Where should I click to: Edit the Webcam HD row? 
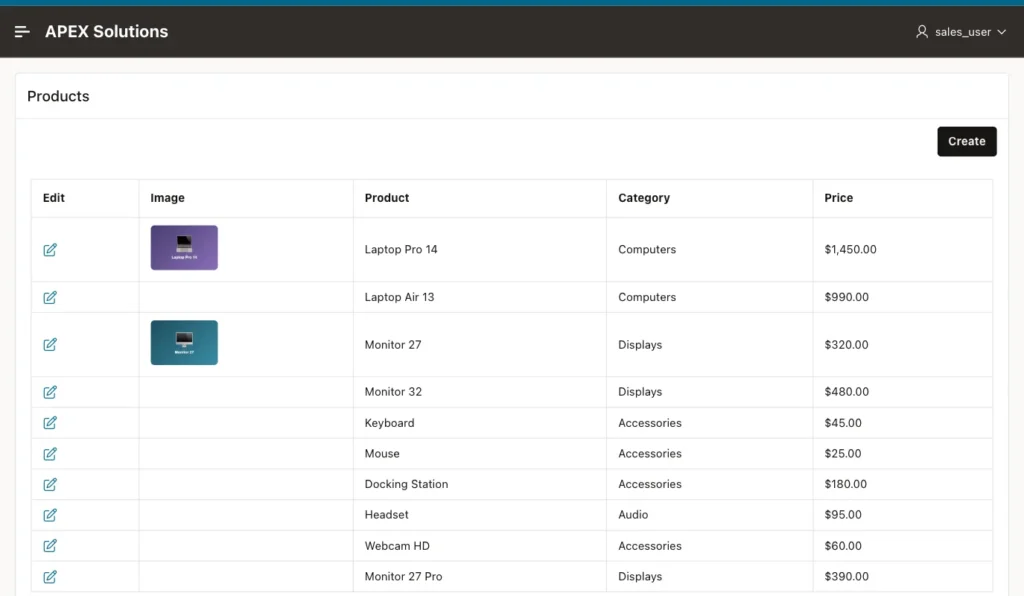tap(50, 546)
